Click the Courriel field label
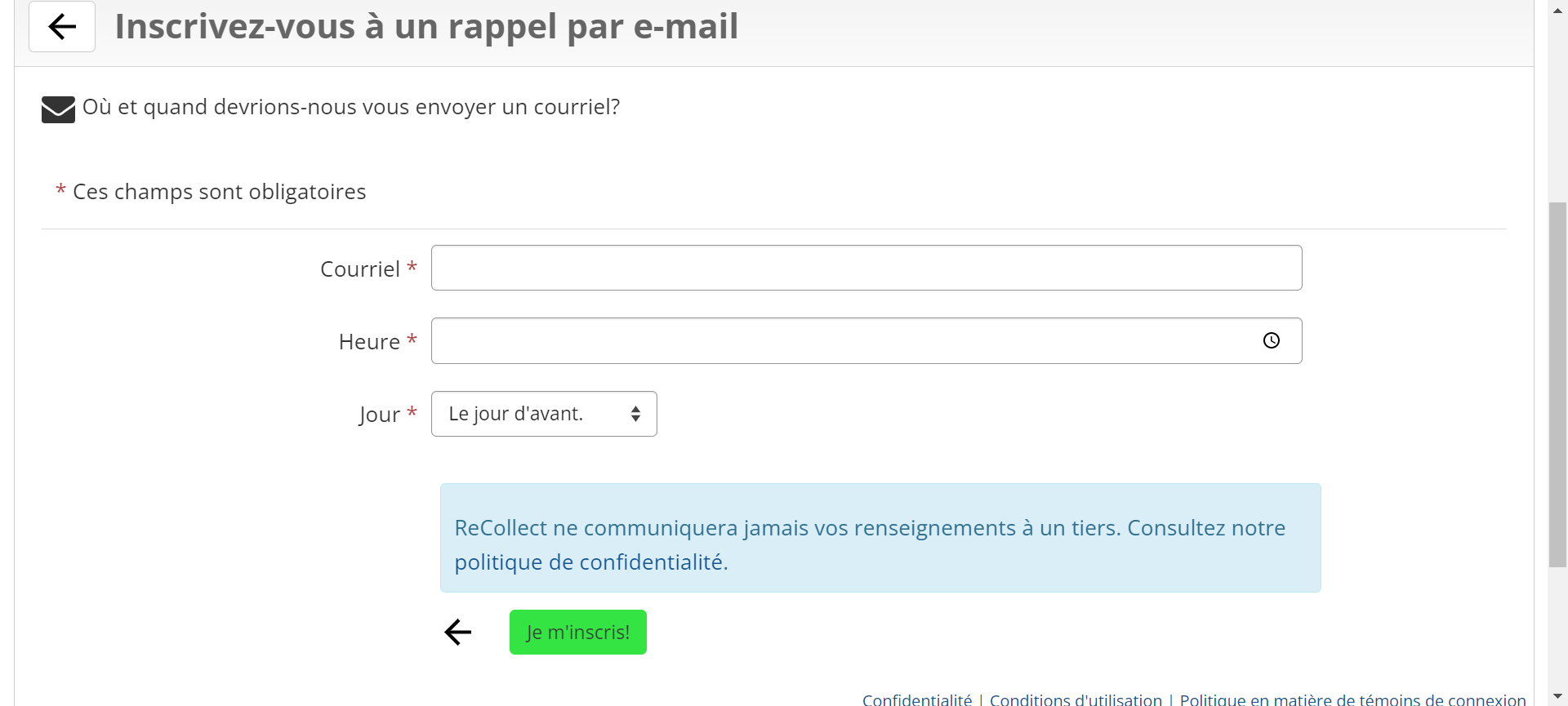Viewport: 1568px width, 706px height. [x=360, y=269]
